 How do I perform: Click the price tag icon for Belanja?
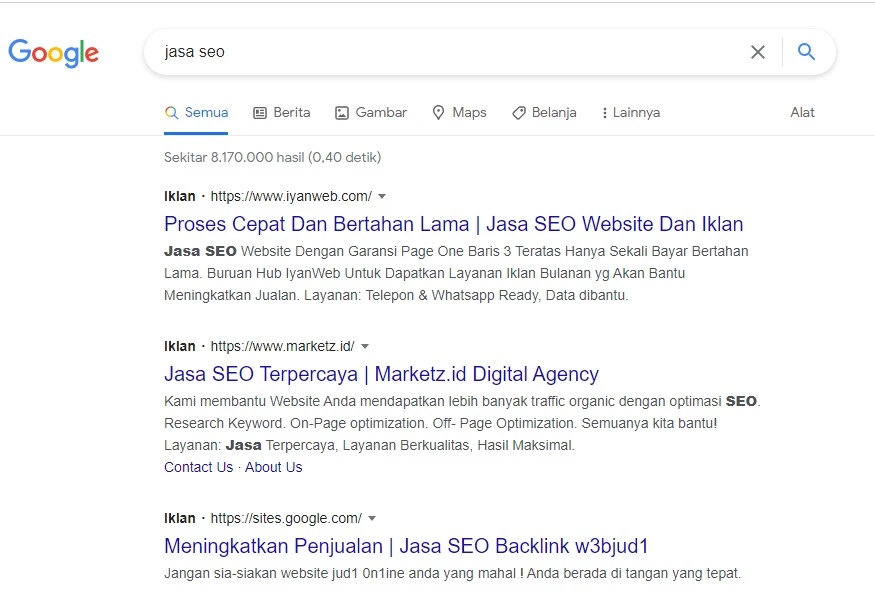518,113
